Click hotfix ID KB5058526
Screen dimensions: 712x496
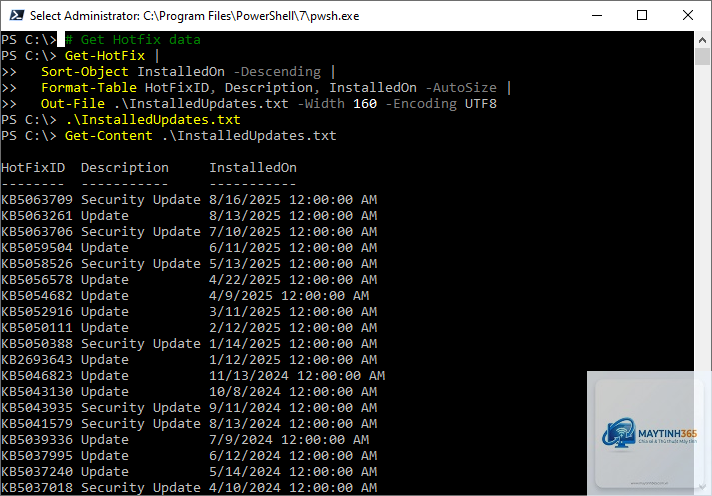(37, 263)
